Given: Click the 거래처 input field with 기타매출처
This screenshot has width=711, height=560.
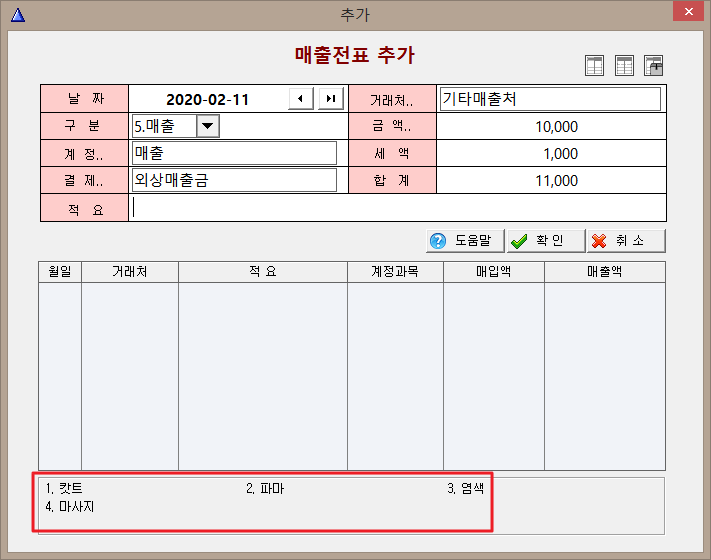Looking at the screenshot, I should click(x=550, y=99).
